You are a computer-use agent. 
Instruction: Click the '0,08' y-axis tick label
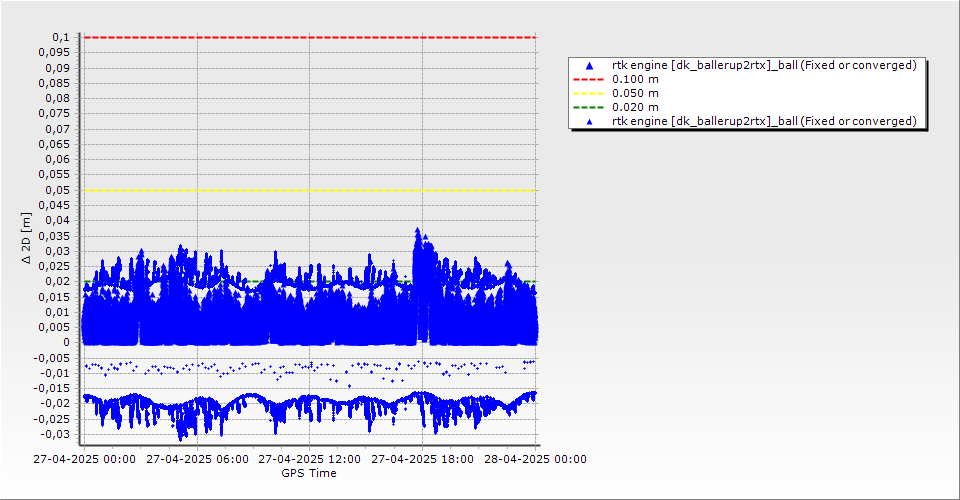coord(58,99)
